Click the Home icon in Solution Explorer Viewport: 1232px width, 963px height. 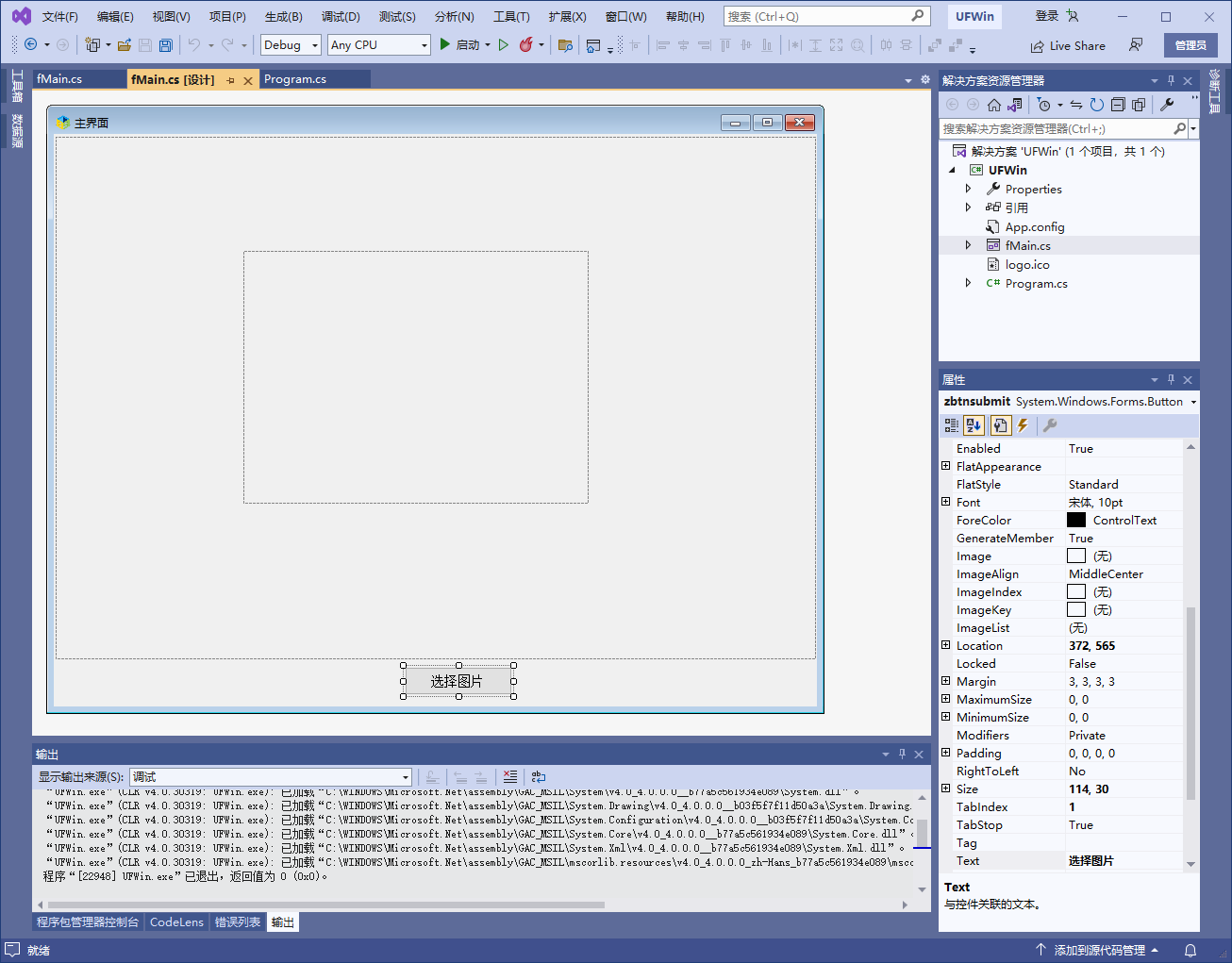(994, 105)
